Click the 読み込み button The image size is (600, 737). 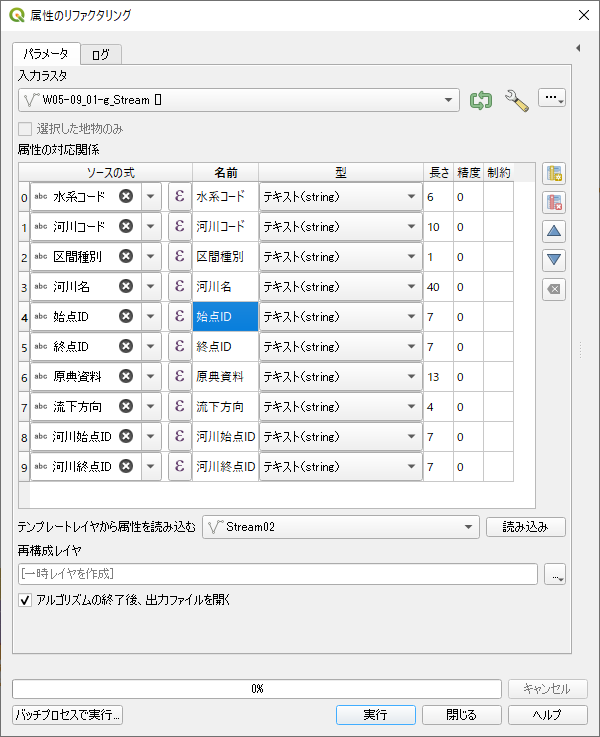[x=526, y=527]
